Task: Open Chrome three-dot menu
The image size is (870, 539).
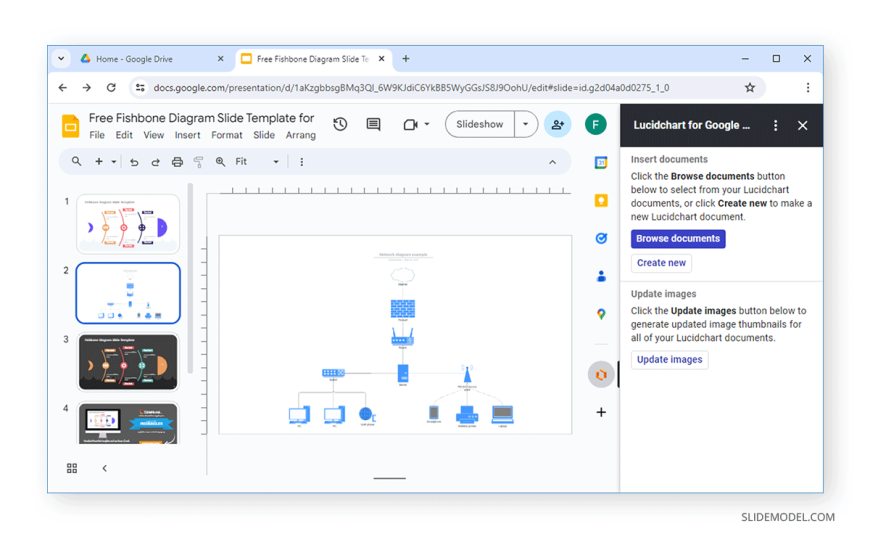Action: click(x=808, y=88)
